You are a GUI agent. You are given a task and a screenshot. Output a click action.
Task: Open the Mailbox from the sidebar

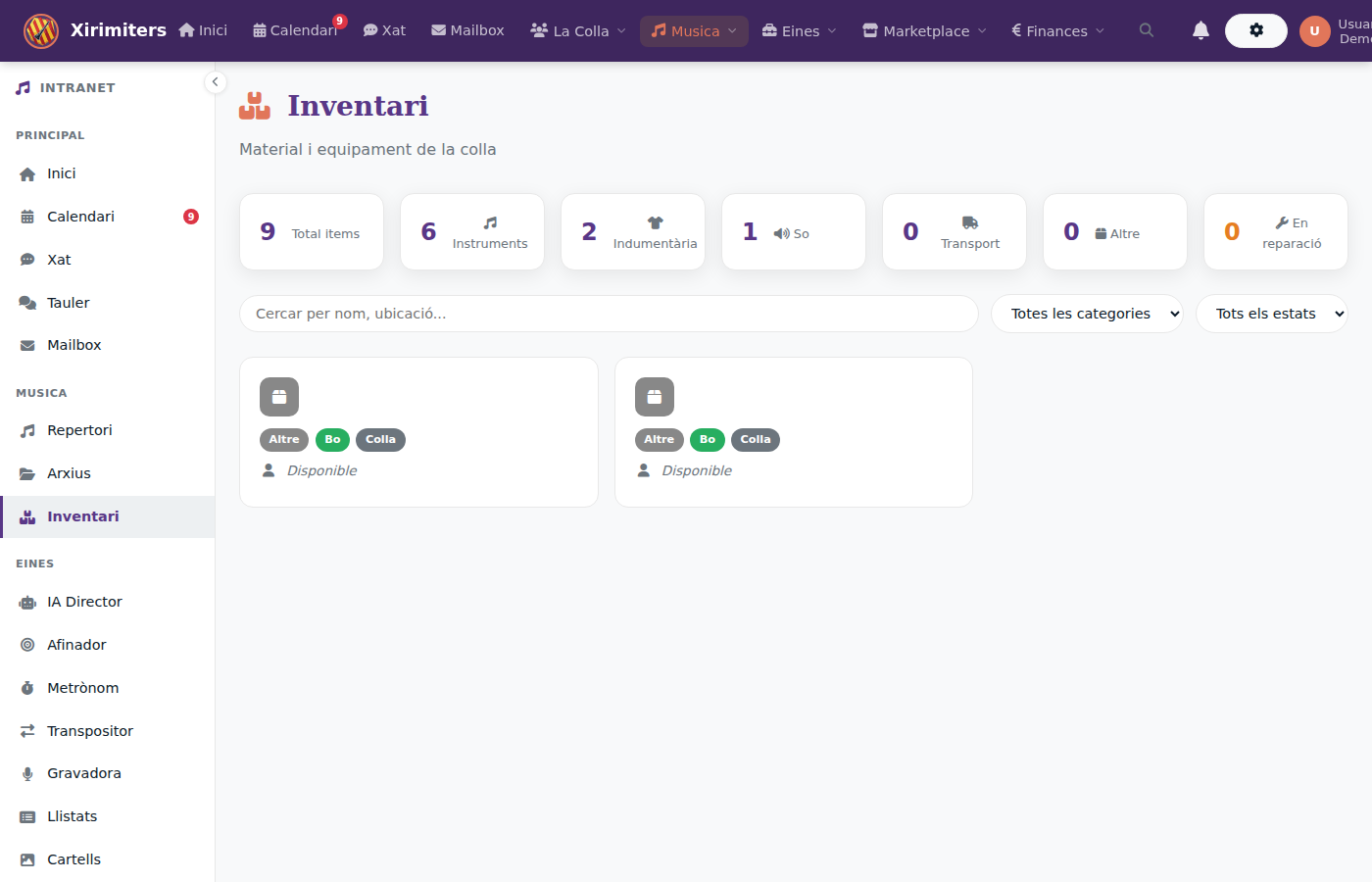[x=75, y=344]
